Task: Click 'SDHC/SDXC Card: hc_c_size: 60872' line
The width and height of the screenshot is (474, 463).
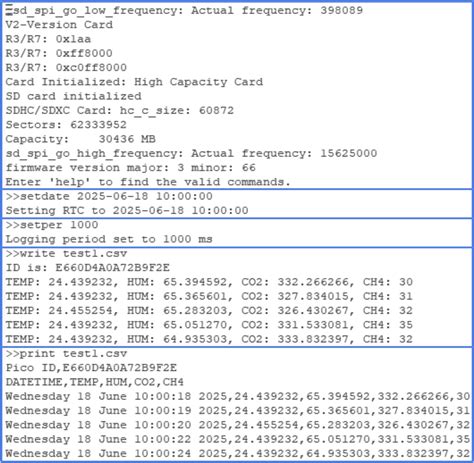Action: [120, 111]
